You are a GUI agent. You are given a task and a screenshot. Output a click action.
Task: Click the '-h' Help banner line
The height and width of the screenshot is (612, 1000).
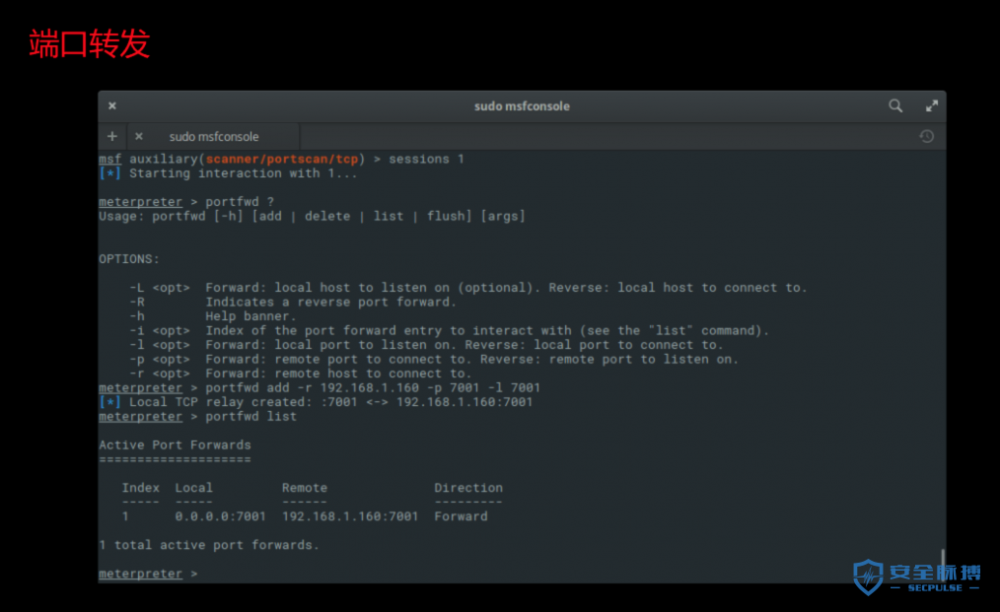coord(212,316)
